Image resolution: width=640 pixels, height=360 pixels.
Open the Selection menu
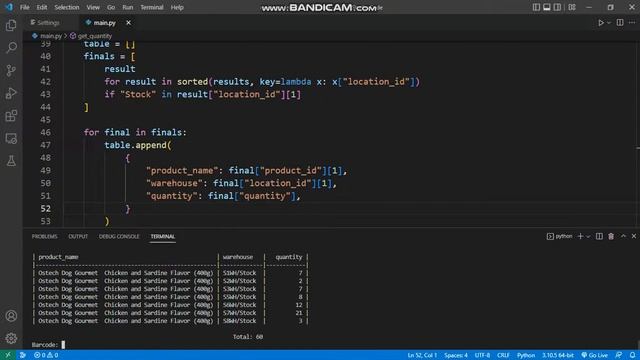tap(67, 7)
